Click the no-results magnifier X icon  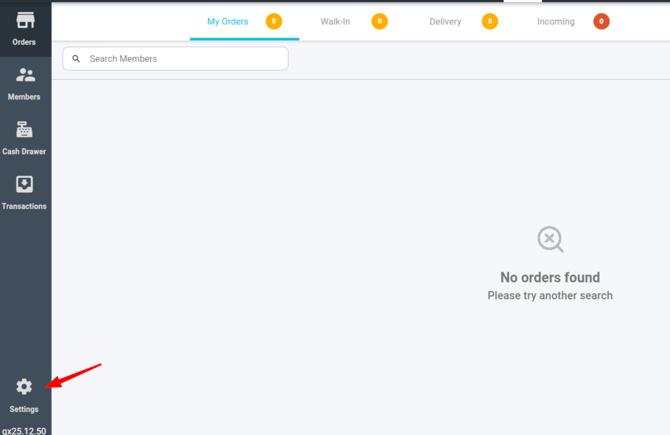point(550,239)
